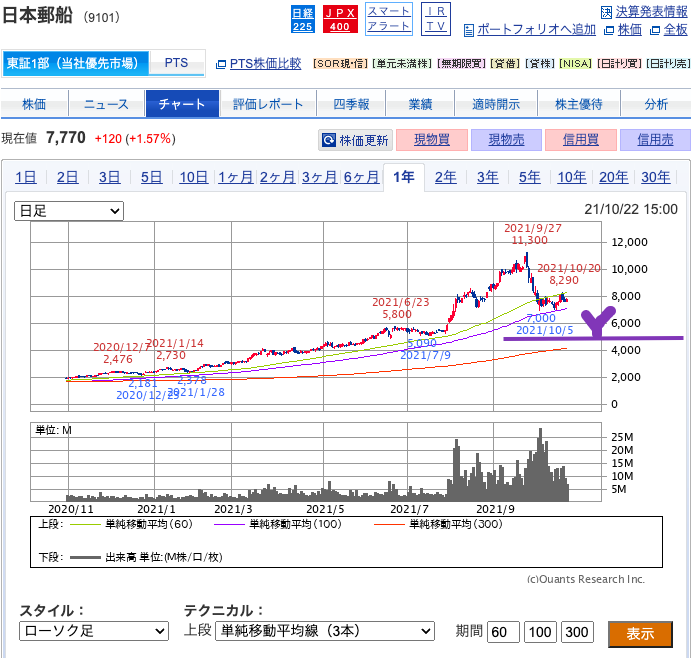
Task: Click the JPX 400 badge icon
Action: pyautogui.click(x=340, y=20)
